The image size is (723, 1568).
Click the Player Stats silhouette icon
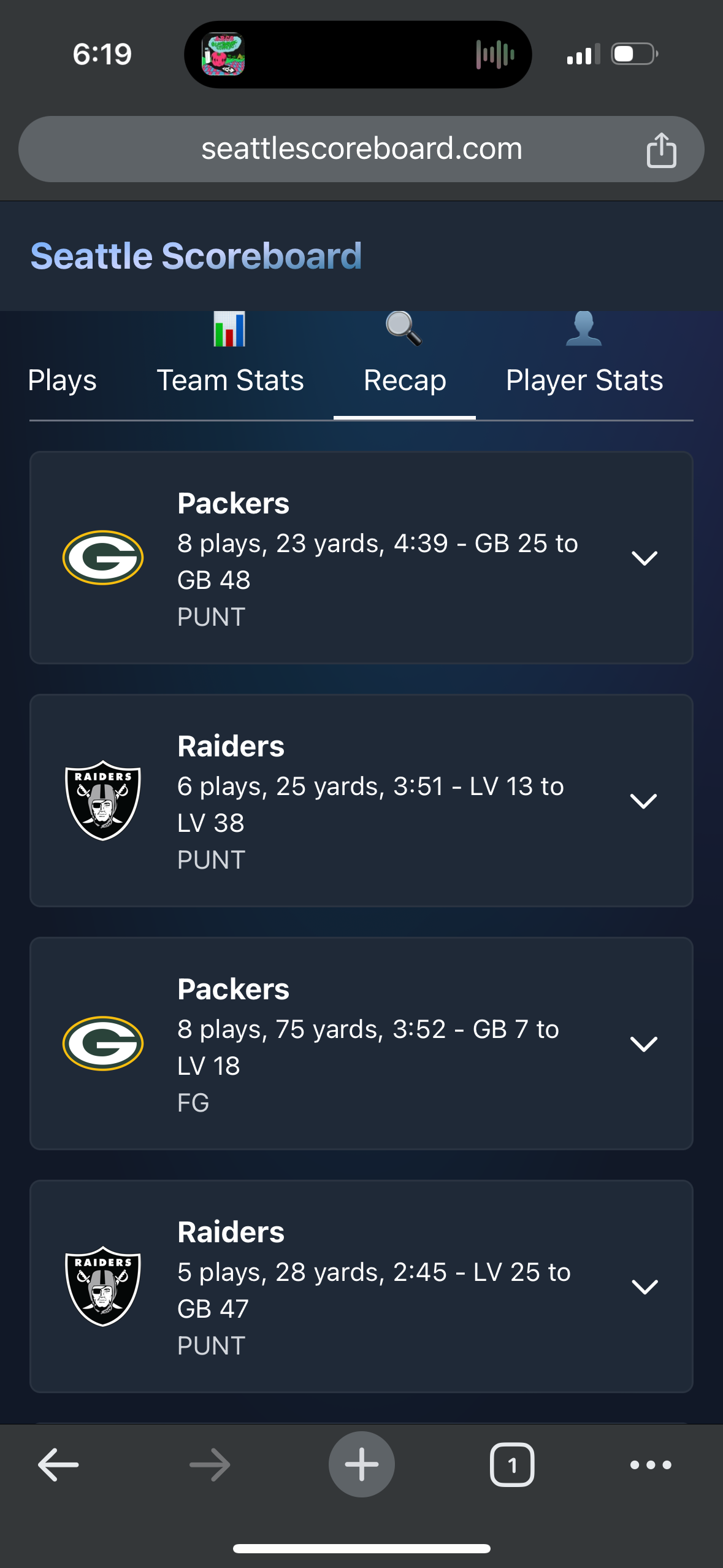click(584, 329)
